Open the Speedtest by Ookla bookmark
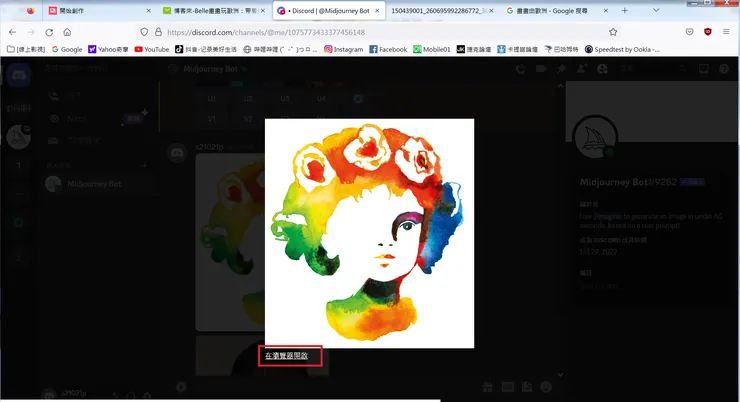 click(622, 49)
